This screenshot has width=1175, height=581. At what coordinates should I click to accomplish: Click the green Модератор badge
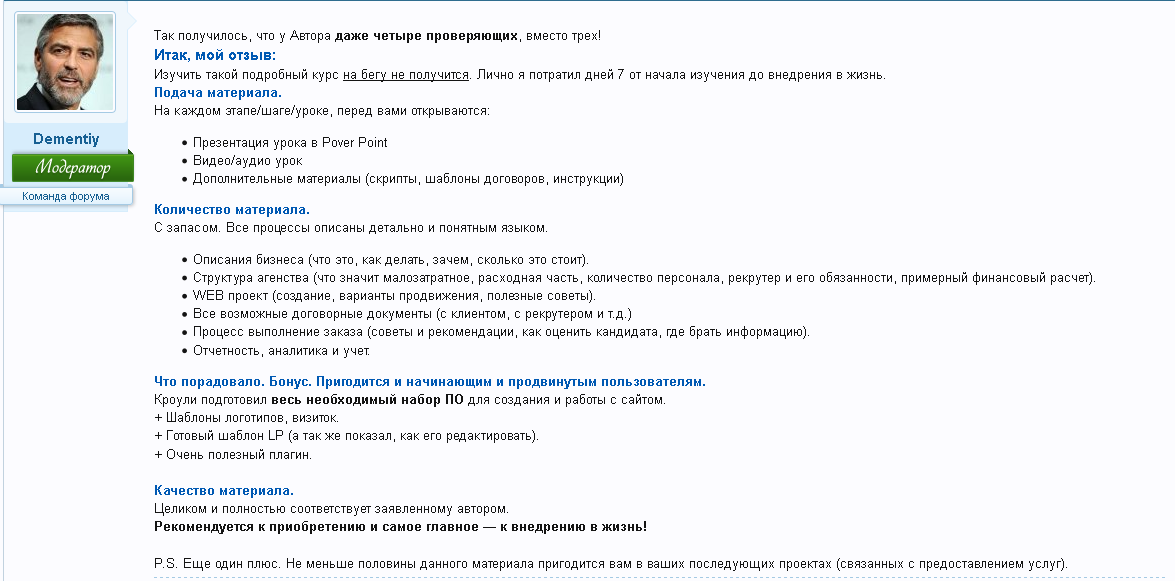click(72, 167)
